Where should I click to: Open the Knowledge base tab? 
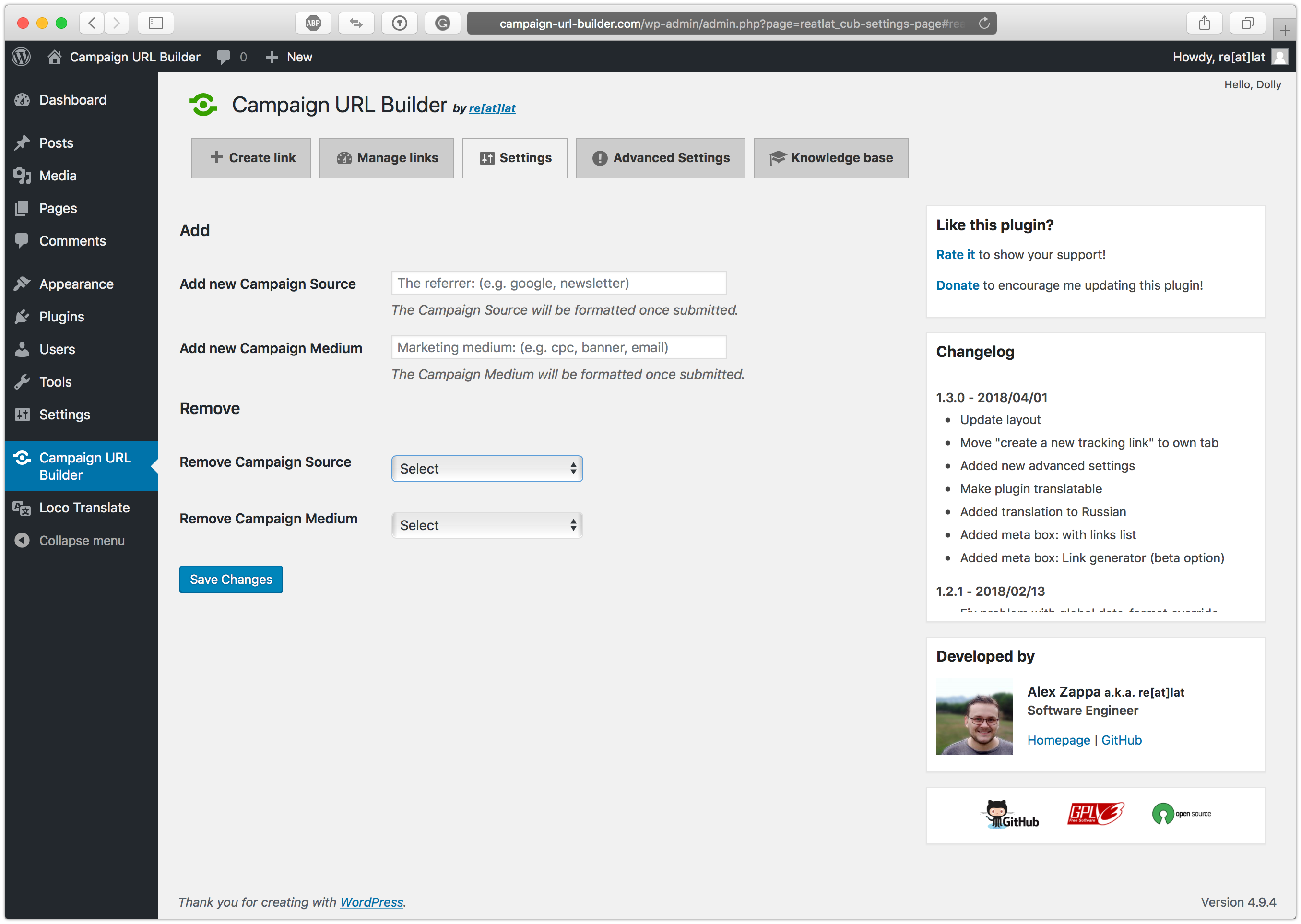point(831,158)
